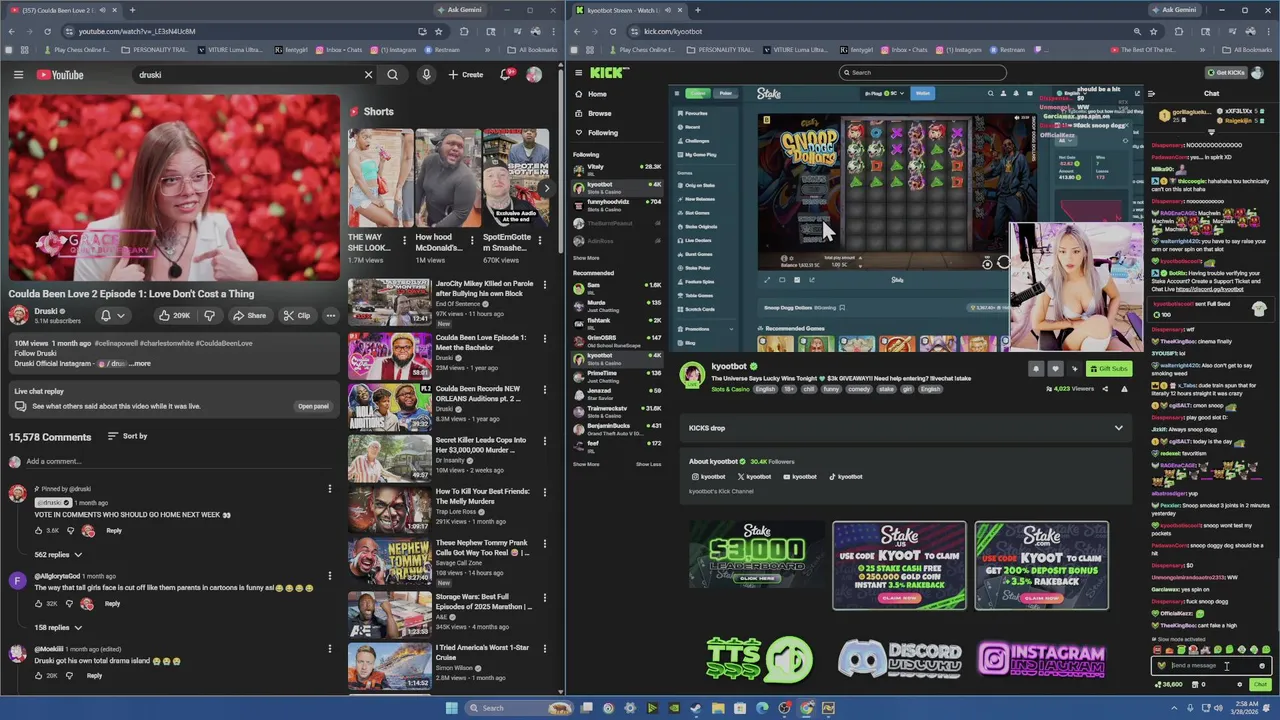Report the kyootbot stream with warning icon
The width and height of the screenshot is (1280, 720).
1124,389
